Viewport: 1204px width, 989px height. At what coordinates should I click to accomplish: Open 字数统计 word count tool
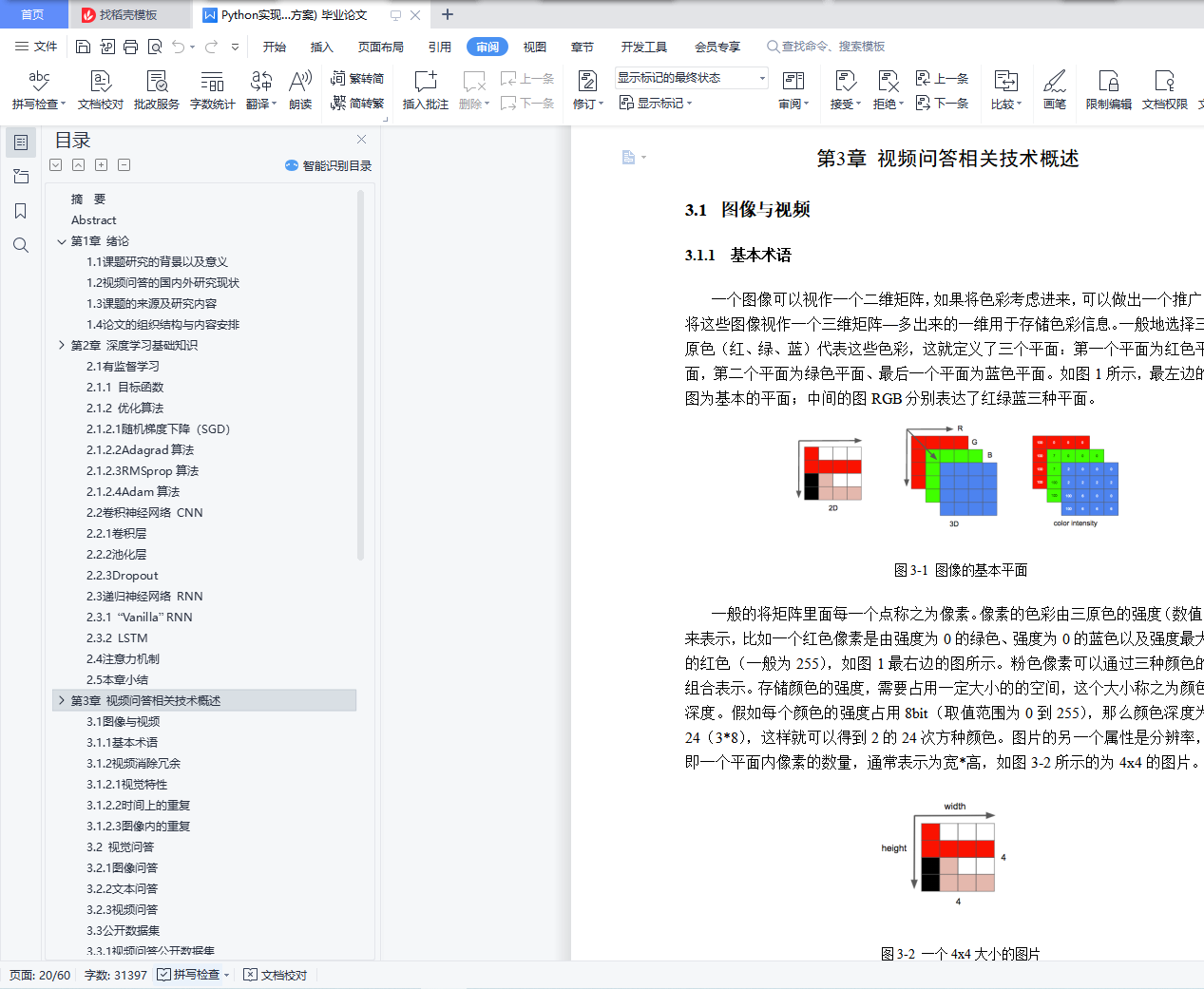[213, 90]
